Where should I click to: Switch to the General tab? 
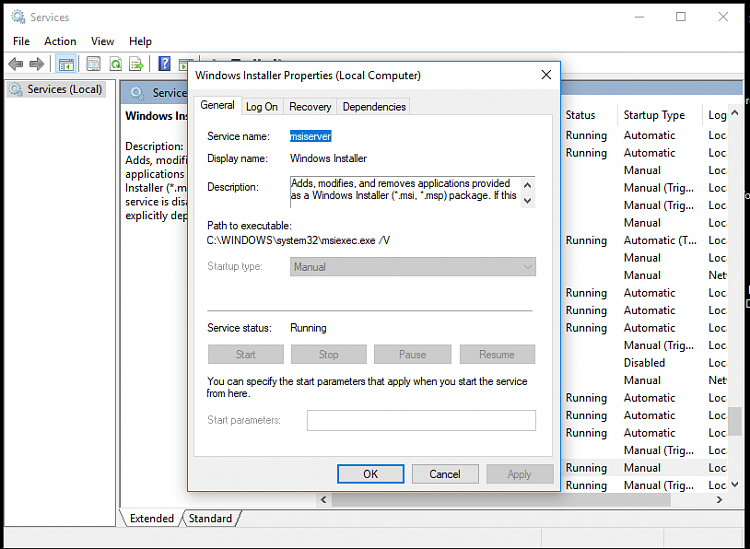point(217,105)
